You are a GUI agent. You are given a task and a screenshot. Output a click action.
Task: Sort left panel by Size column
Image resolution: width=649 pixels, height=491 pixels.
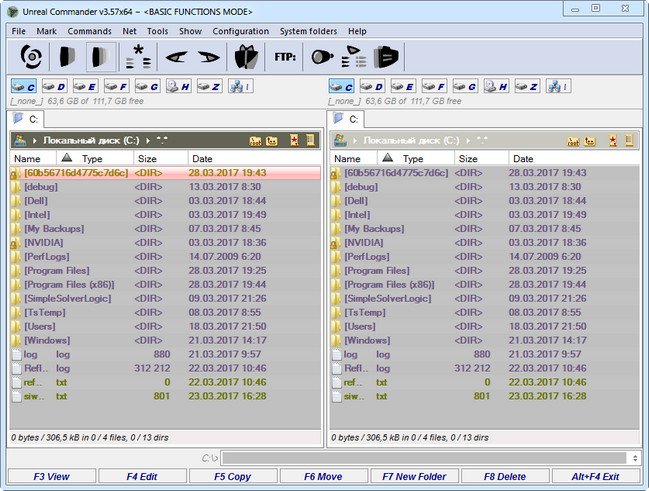click(x=160, y=159)
